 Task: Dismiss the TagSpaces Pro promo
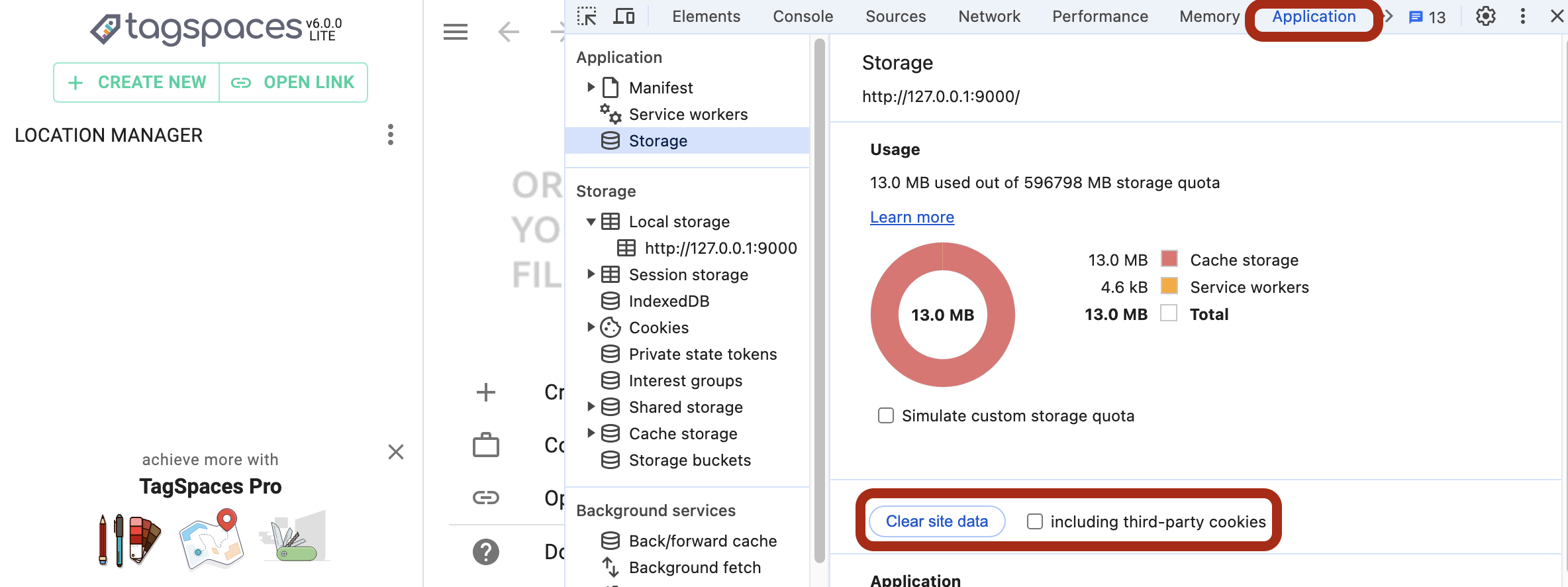pyautogui.click(x=396, y=452)
